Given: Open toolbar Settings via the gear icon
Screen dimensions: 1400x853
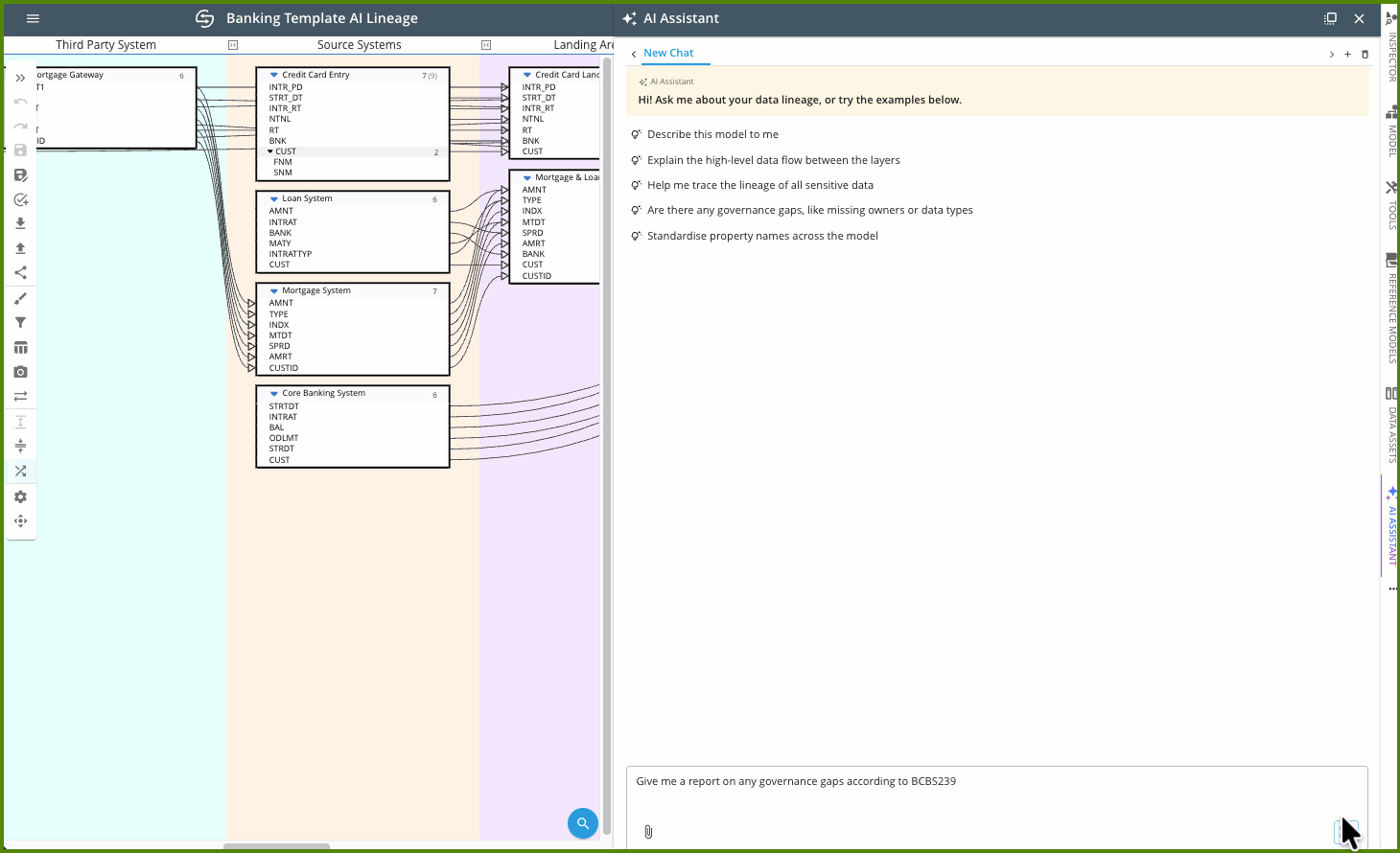Looking at the screenshot, I should click(21, 496).
